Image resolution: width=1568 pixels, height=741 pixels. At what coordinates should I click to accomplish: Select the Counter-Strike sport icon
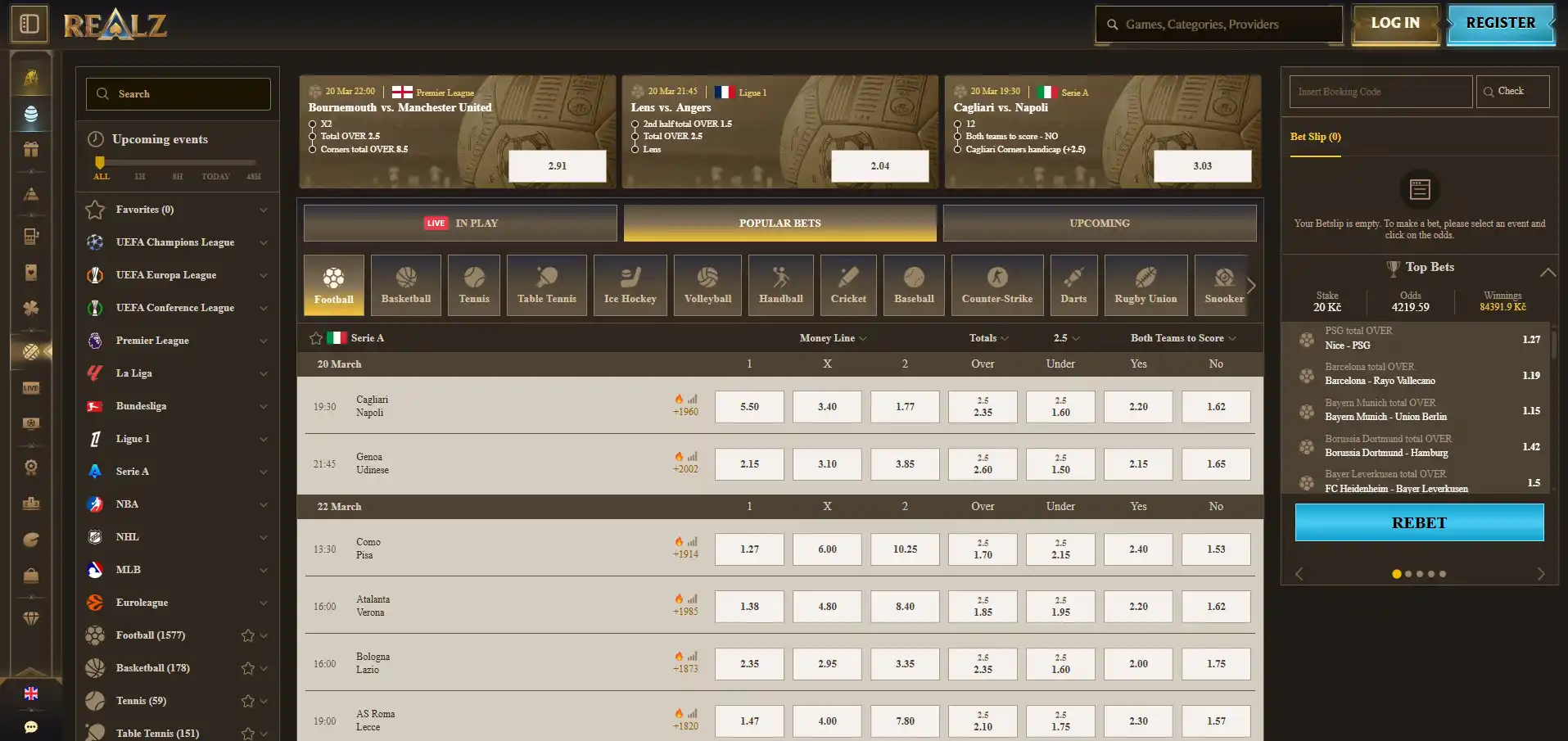997,285
